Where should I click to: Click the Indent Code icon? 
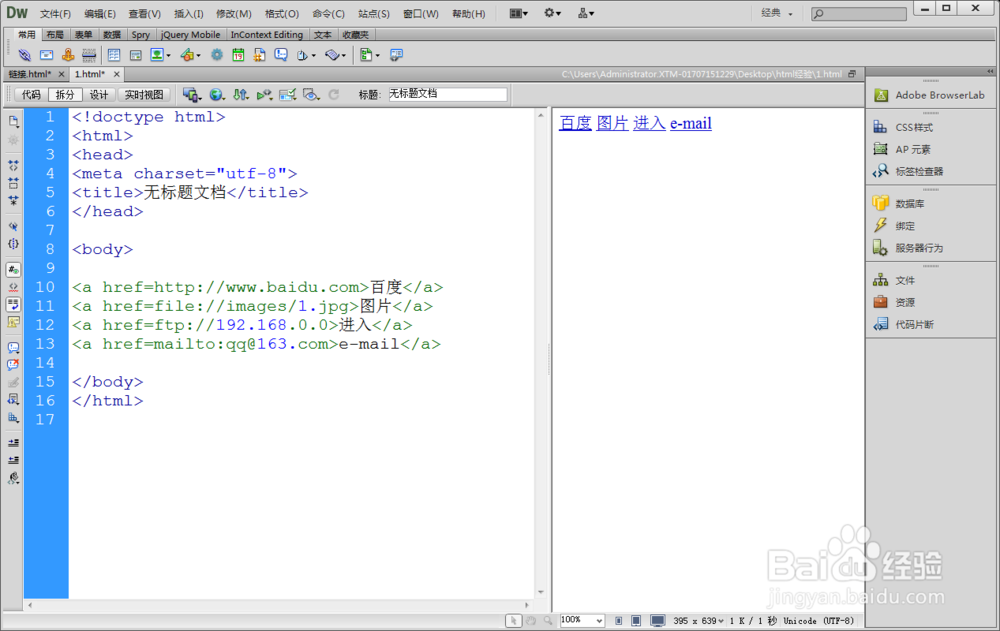pos(13,442)
